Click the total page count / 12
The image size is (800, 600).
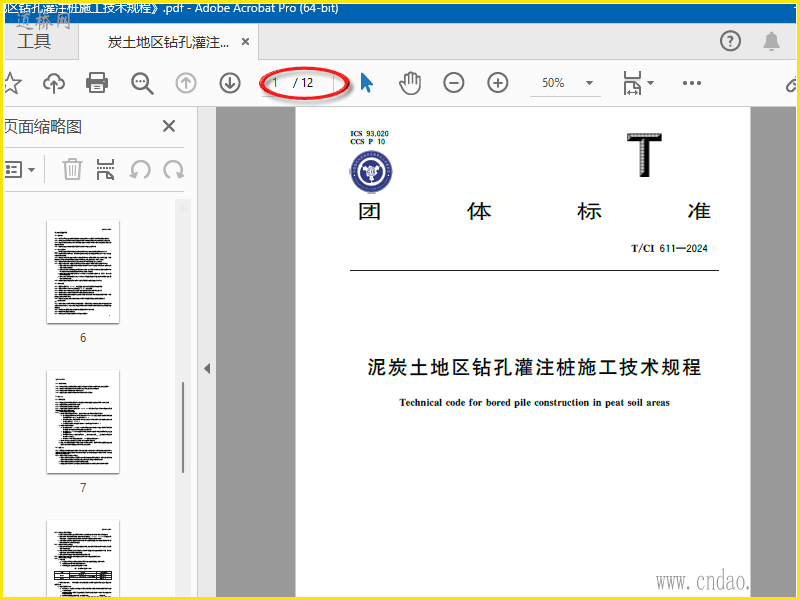[303, 83]
